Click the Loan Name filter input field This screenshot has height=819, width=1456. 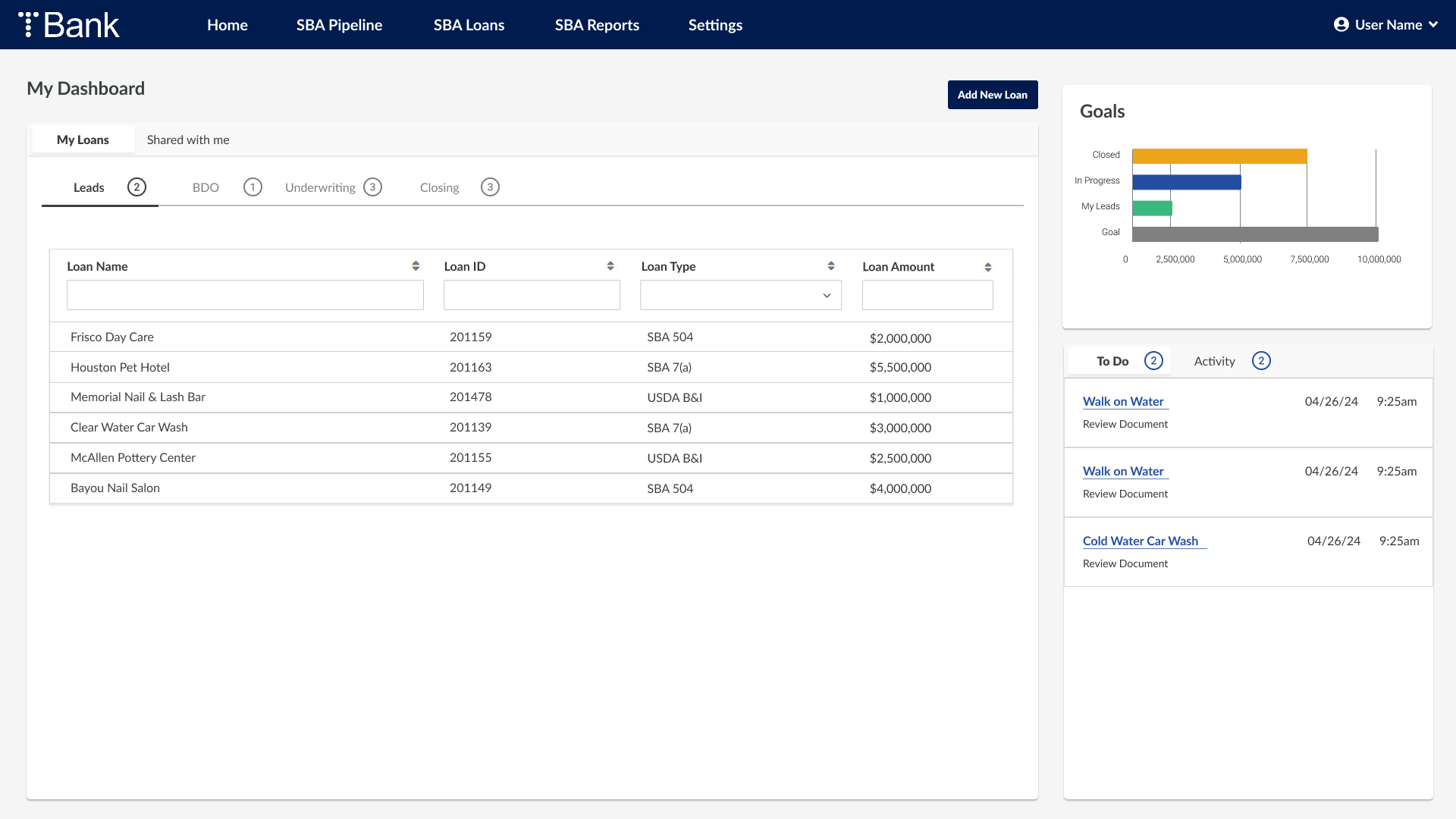(x=245, y=295)
